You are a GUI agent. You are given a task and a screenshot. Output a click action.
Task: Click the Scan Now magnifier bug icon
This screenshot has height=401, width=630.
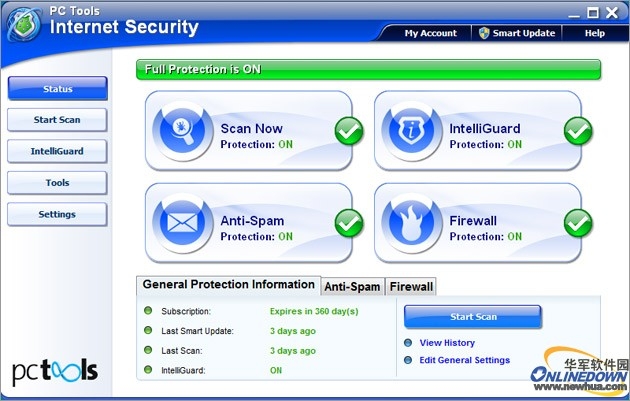click(x=183, y=131)
